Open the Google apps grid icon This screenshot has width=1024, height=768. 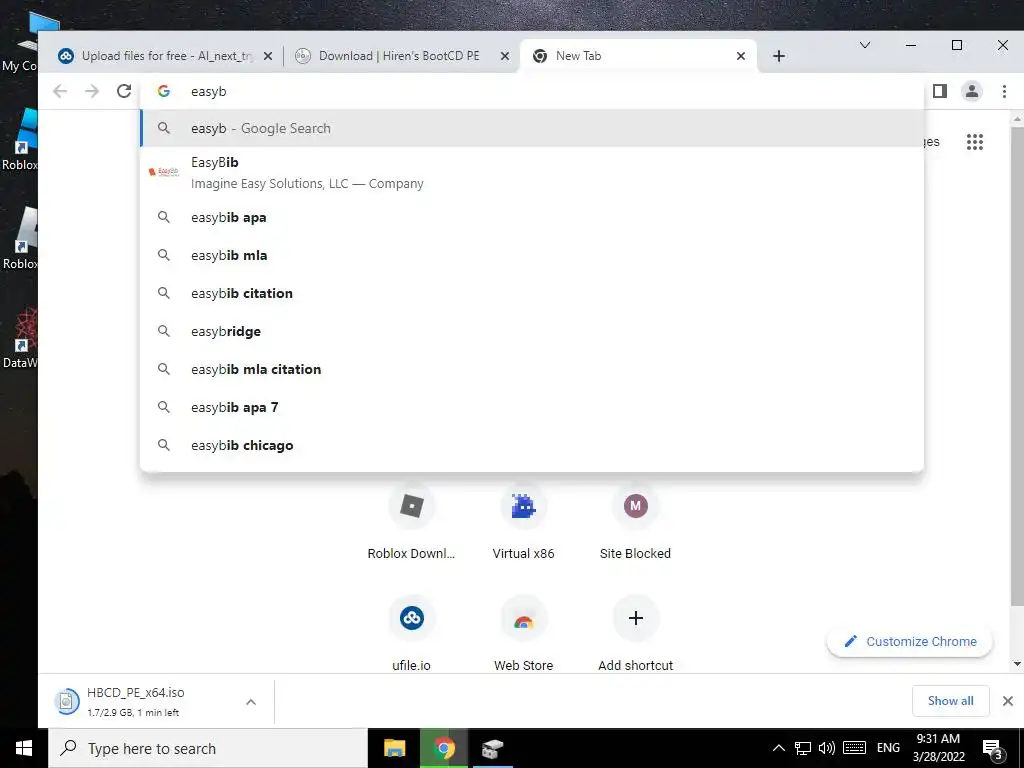point(974,142)
